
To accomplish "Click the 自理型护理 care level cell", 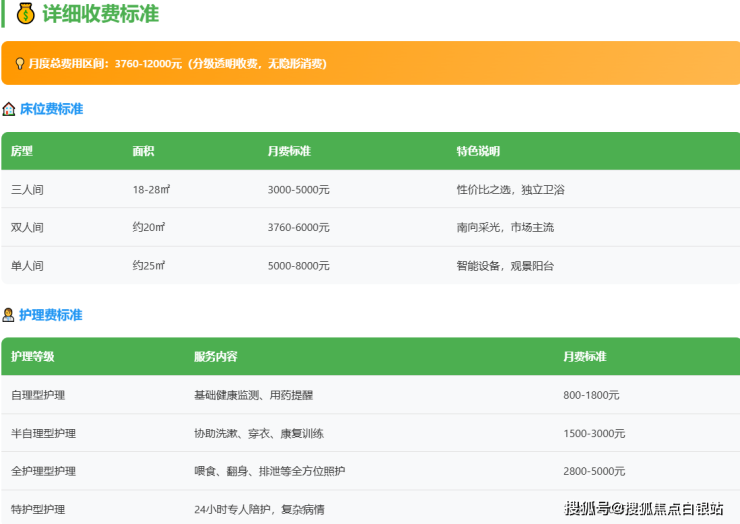I will (38, 395).
